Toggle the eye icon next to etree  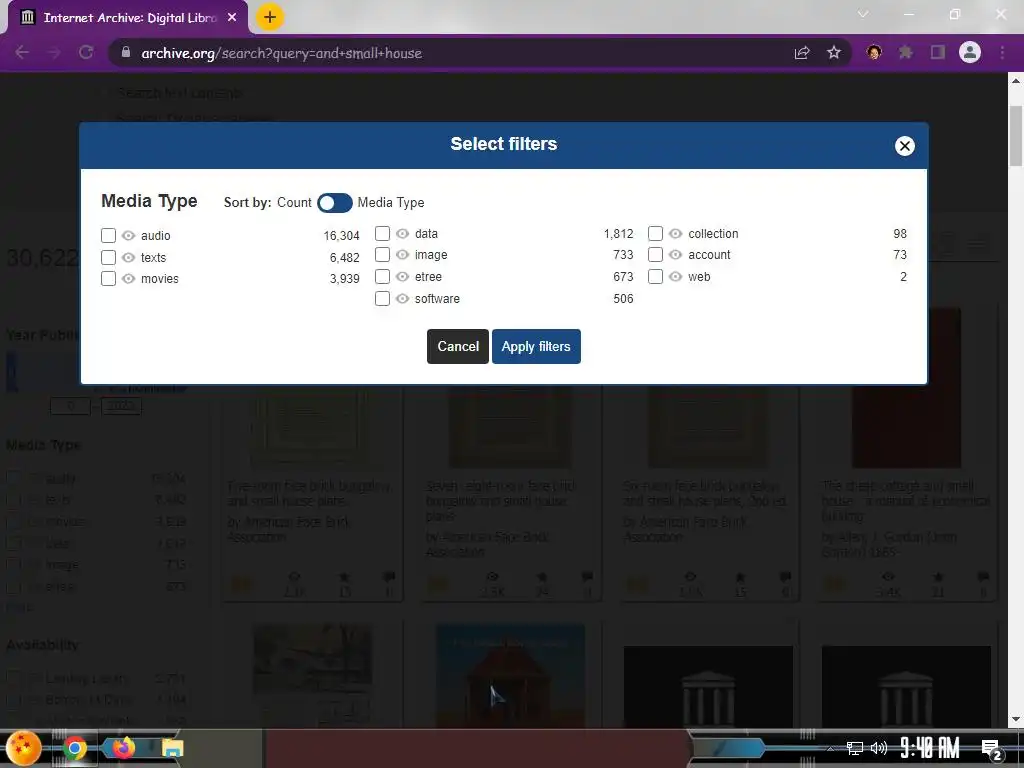point(402,276)
